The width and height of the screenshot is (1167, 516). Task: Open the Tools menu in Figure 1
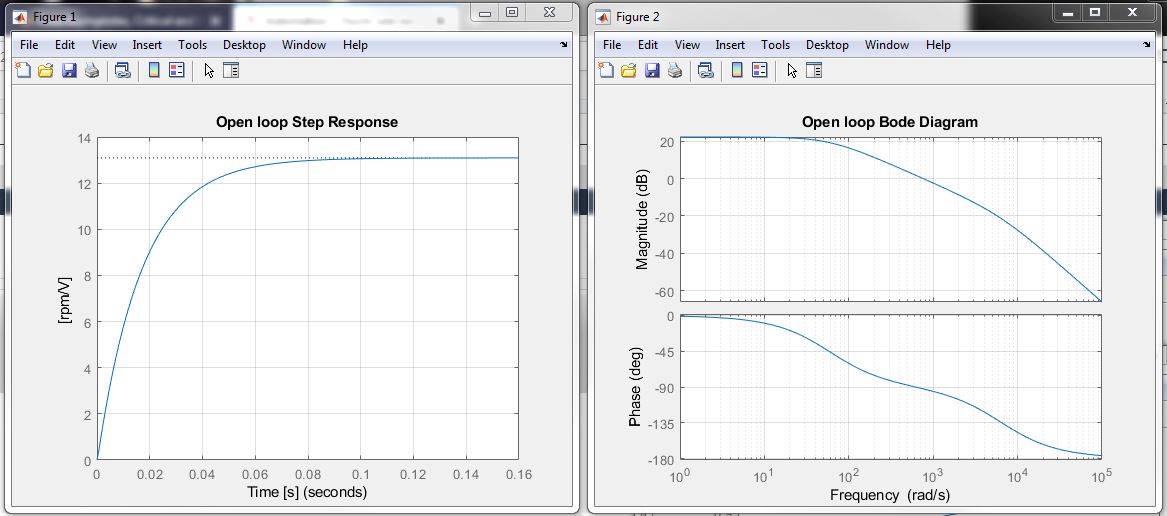tap(192, 45)
